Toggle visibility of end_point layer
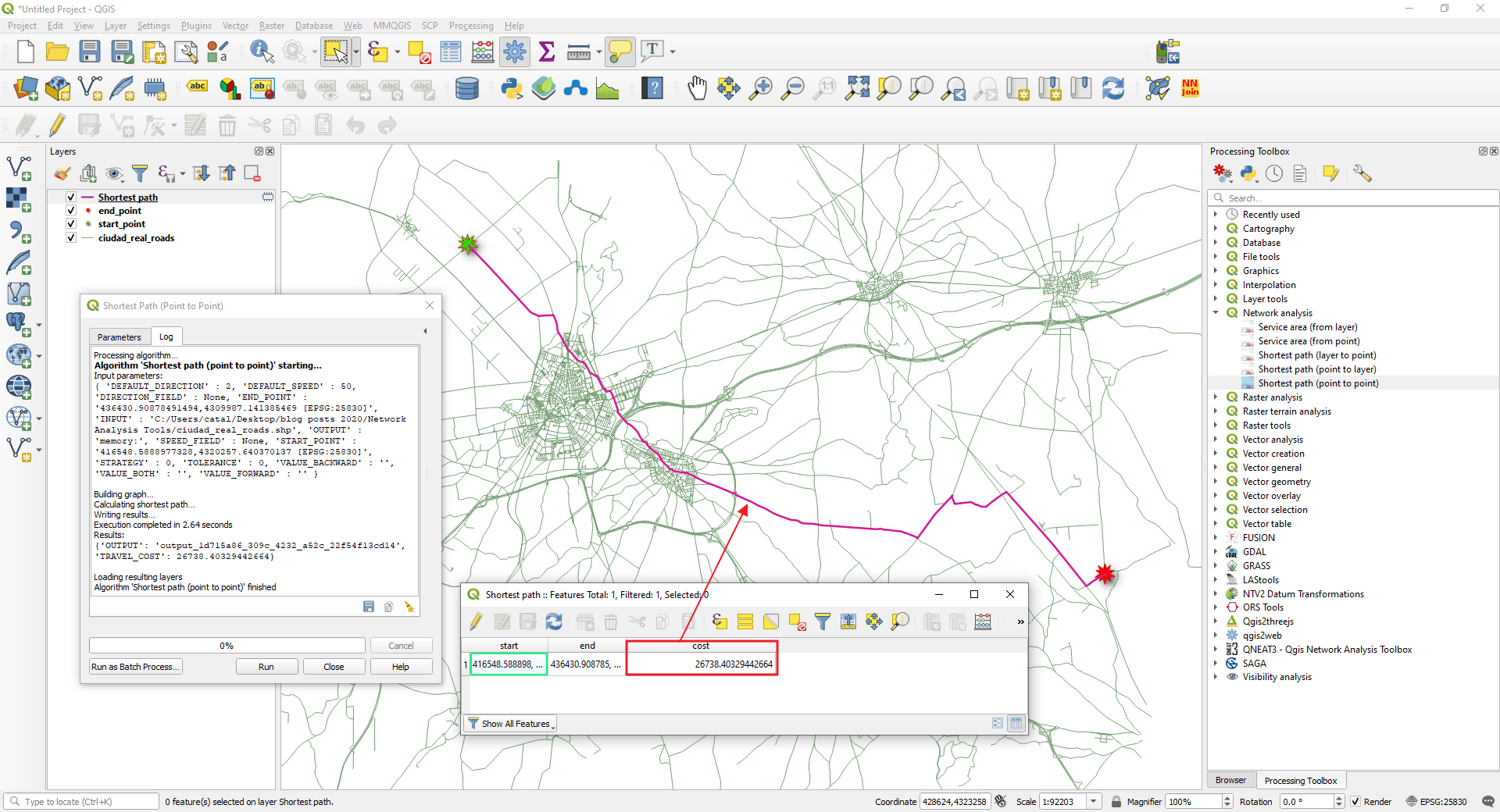 71,211
